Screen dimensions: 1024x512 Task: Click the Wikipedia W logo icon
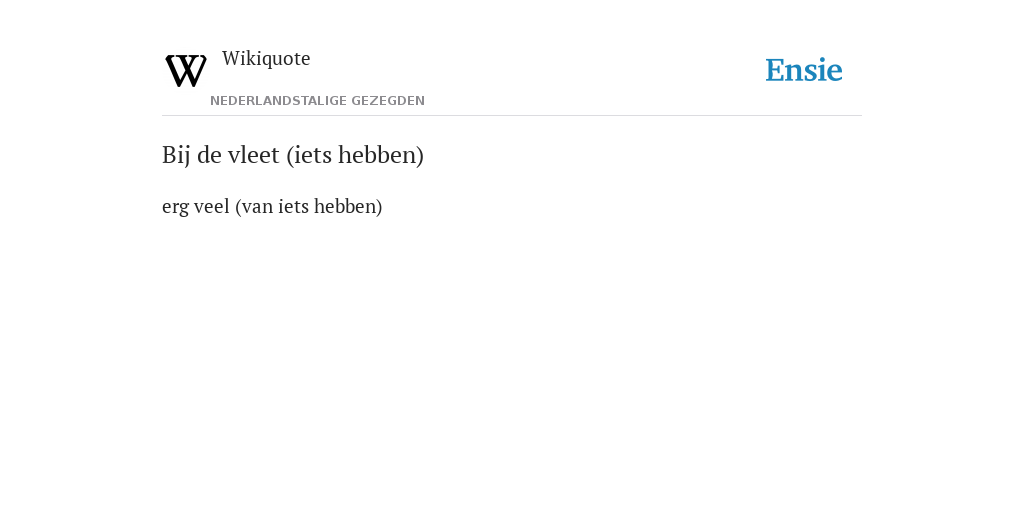[x=186, y=71]
